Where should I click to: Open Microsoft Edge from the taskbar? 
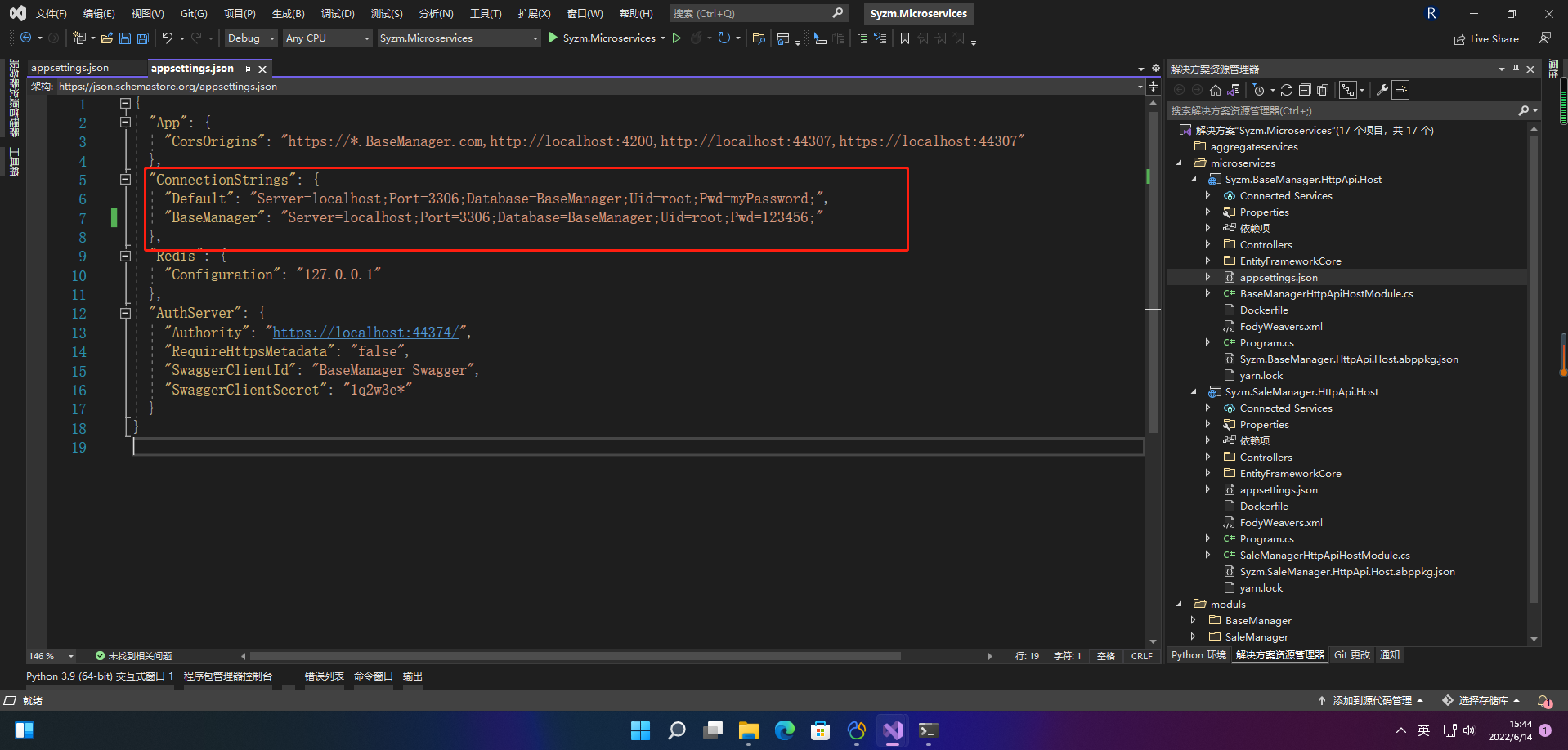click(x=785, y=730)
